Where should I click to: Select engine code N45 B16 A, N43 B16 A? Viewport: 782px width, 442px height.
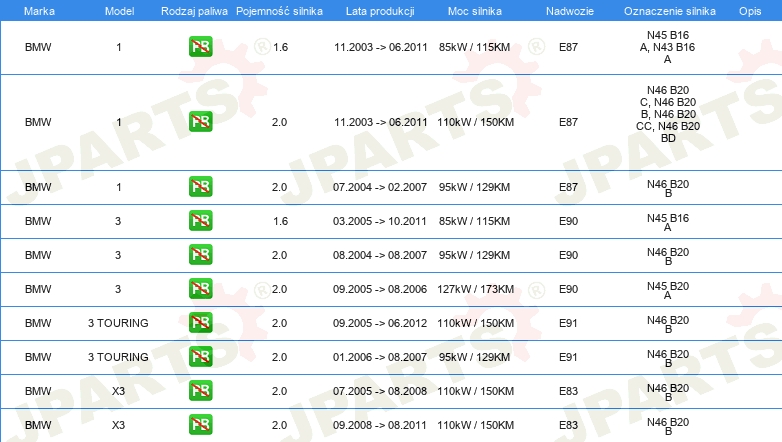coord(668,47)
